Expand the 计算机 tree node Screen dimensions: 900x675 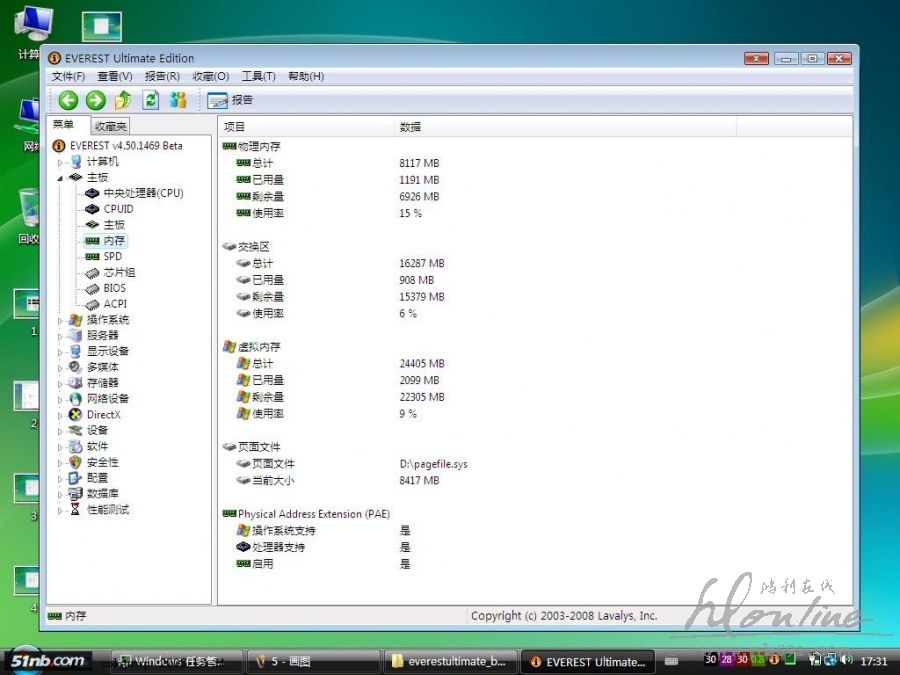pyautogui.click(x=60, y=162)
